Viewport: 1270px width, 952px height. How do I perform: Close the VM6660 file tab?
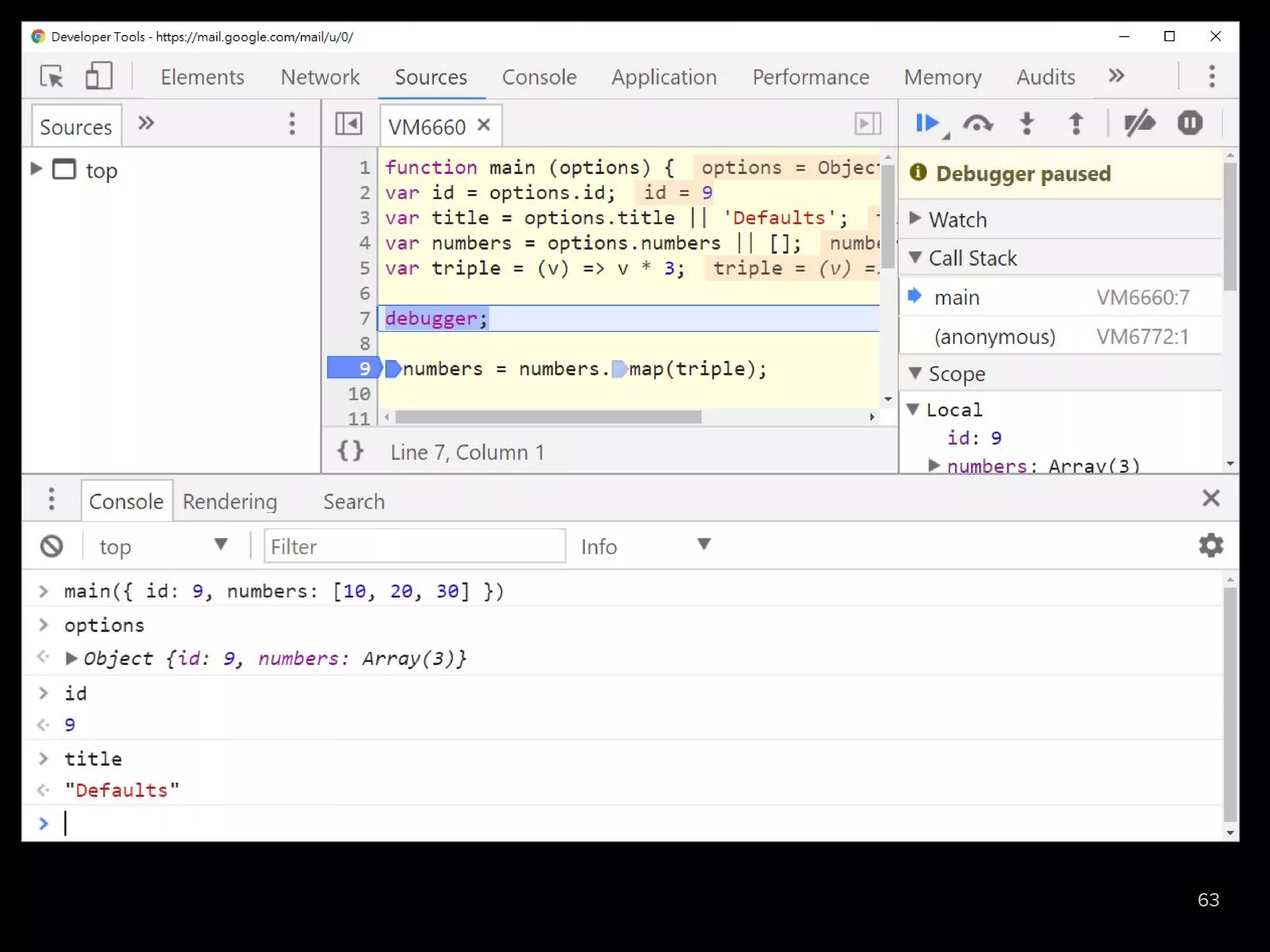[x=484, y=125]
